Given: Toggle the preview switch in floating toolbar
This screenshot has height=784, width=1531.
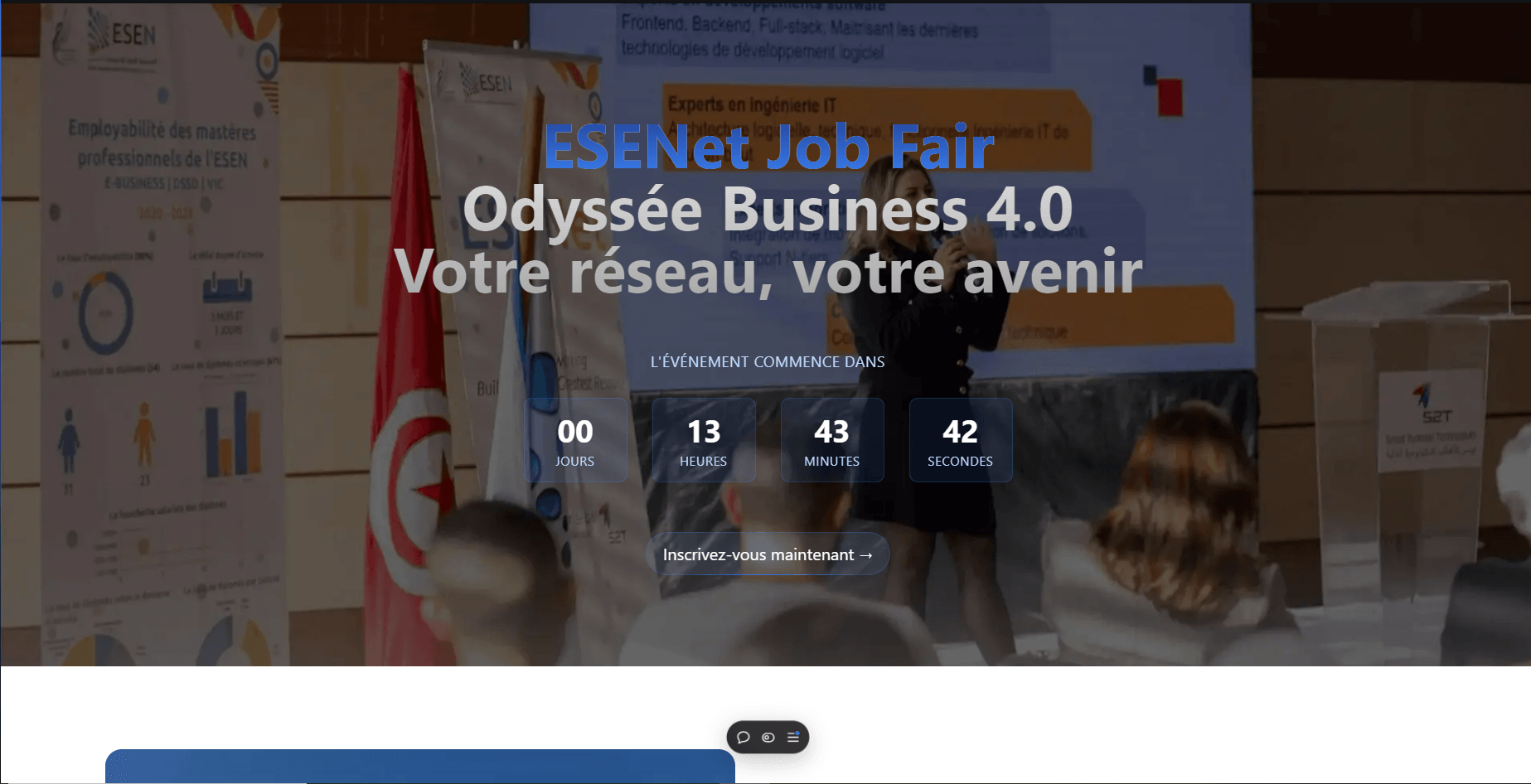Looking at the screenshot, I should pos(768,738).
